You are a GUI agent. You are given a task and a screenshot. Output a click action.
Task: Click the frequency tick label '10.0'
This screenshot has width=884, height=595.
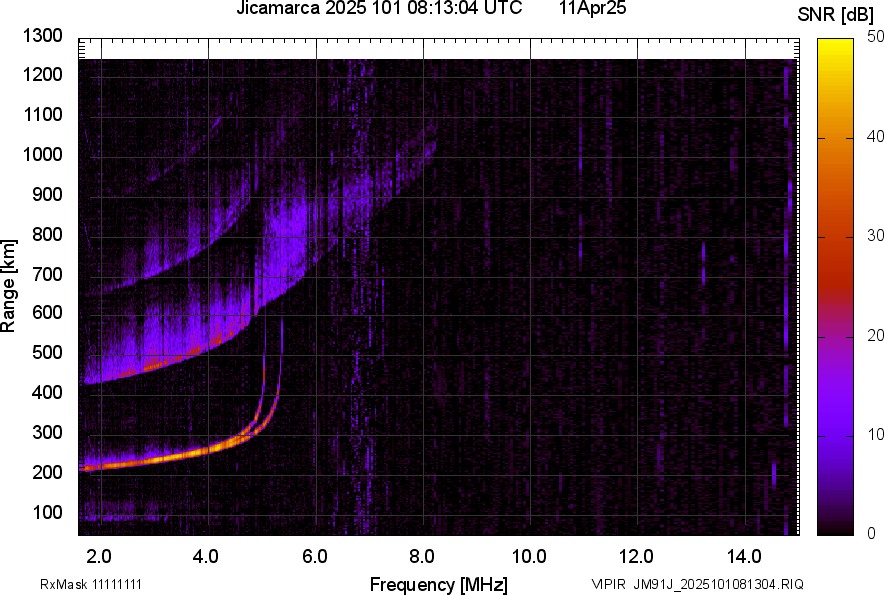click(x=529, y=556)
